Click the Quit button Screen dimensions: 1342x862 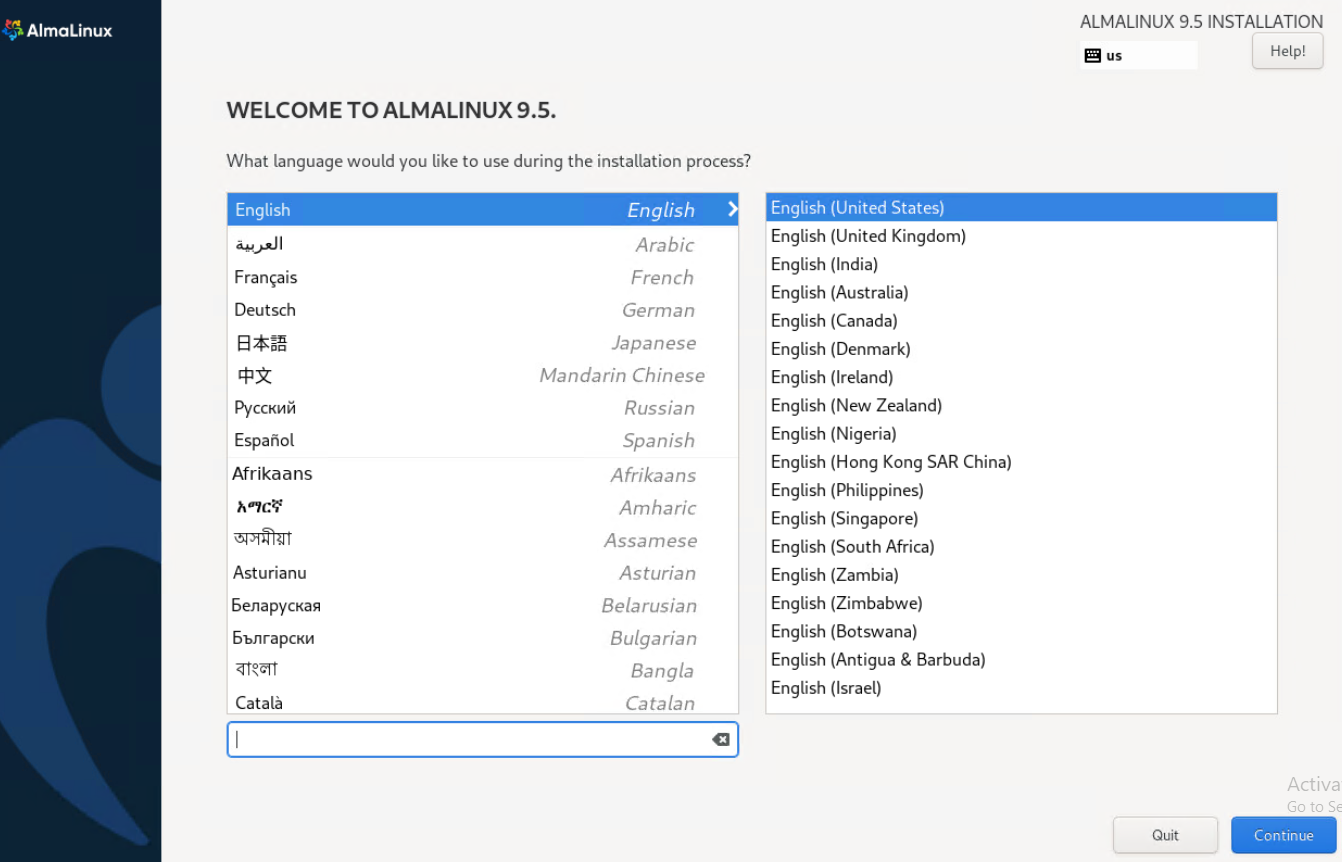pos(1165,835)
